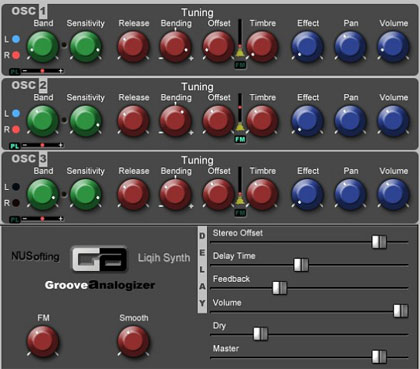The image size is (420, 369).
Task: Enable the FM button in OSC 3
Action: 240,213
